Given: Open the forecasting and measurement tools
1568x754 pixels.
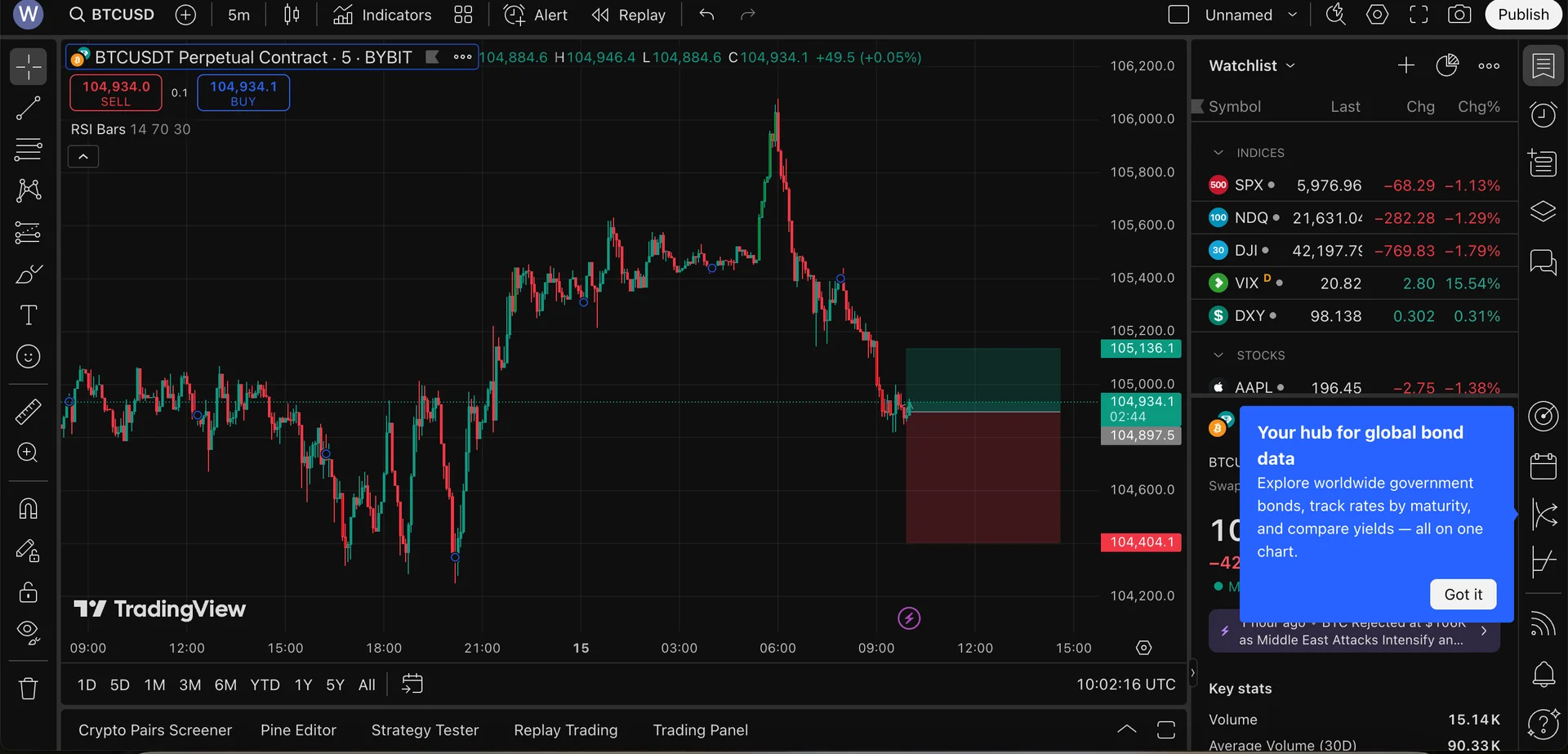Looking at the screenshot, I should click(29, 233).
